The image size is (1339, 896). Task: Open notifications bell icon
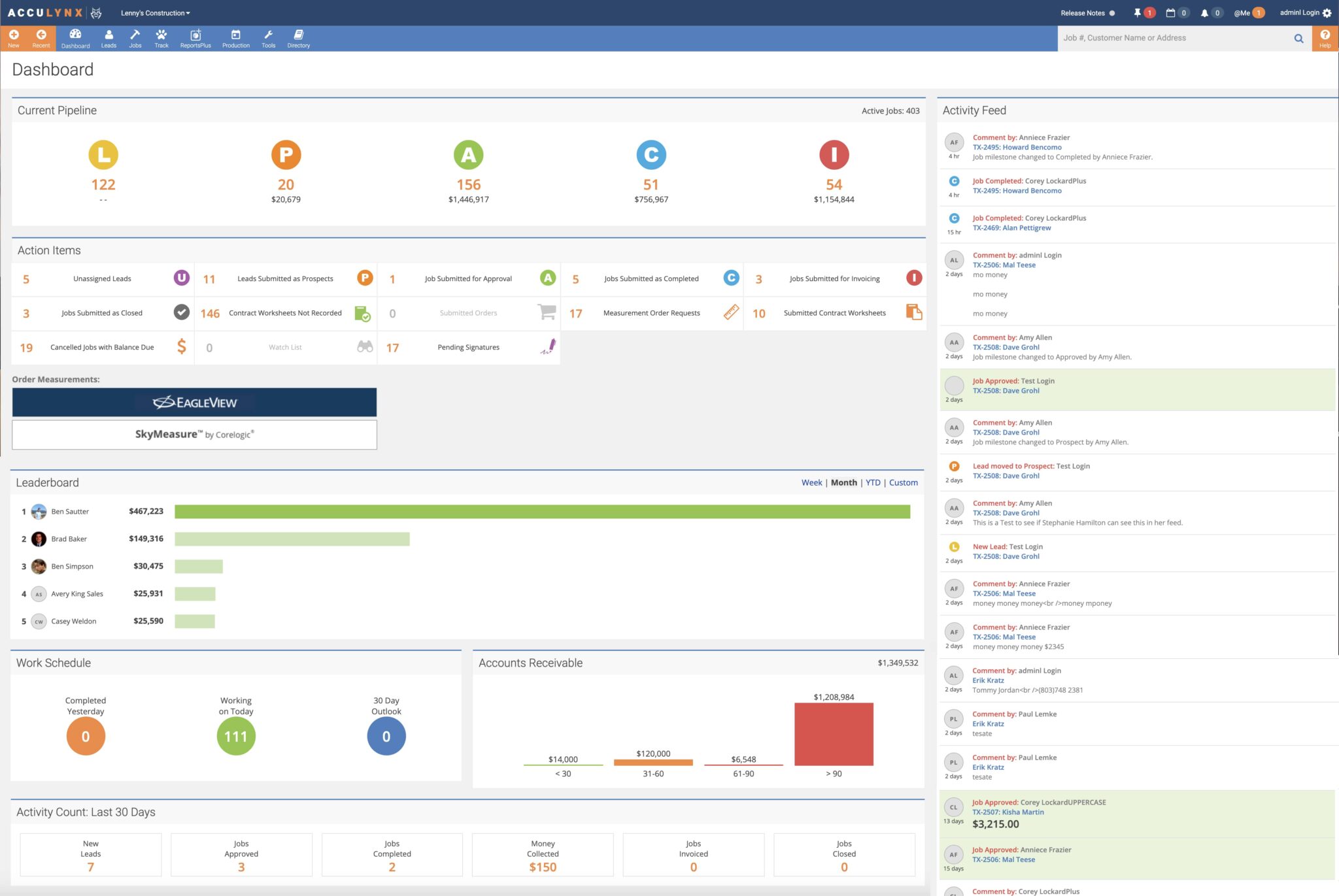click(1205, 12)
